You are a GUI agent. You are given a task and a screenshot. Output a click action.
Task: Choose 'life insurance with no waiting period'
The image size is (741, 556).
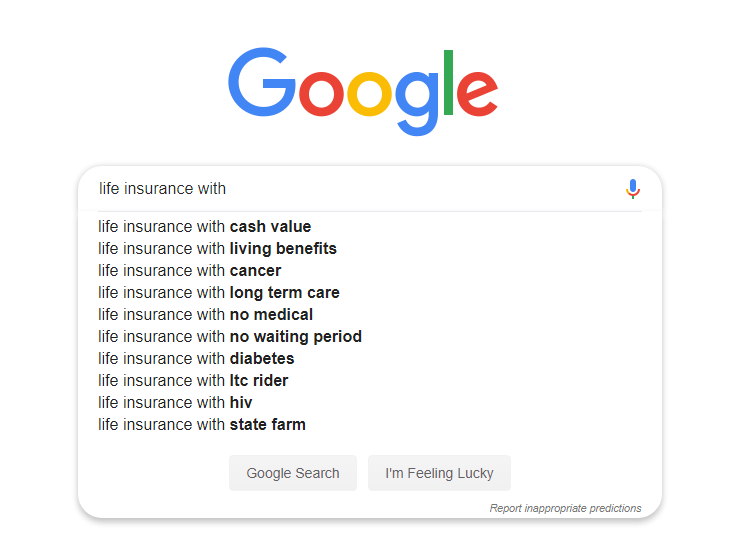370,336
